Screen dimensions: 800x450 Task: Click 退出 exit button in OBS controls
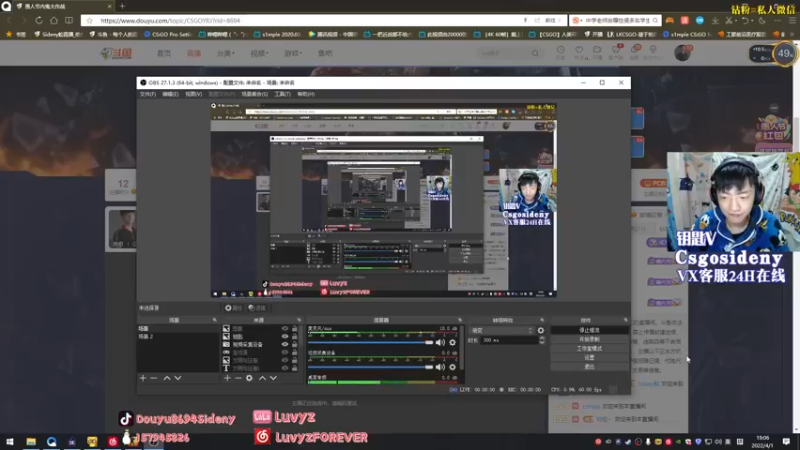coord(589,367)
